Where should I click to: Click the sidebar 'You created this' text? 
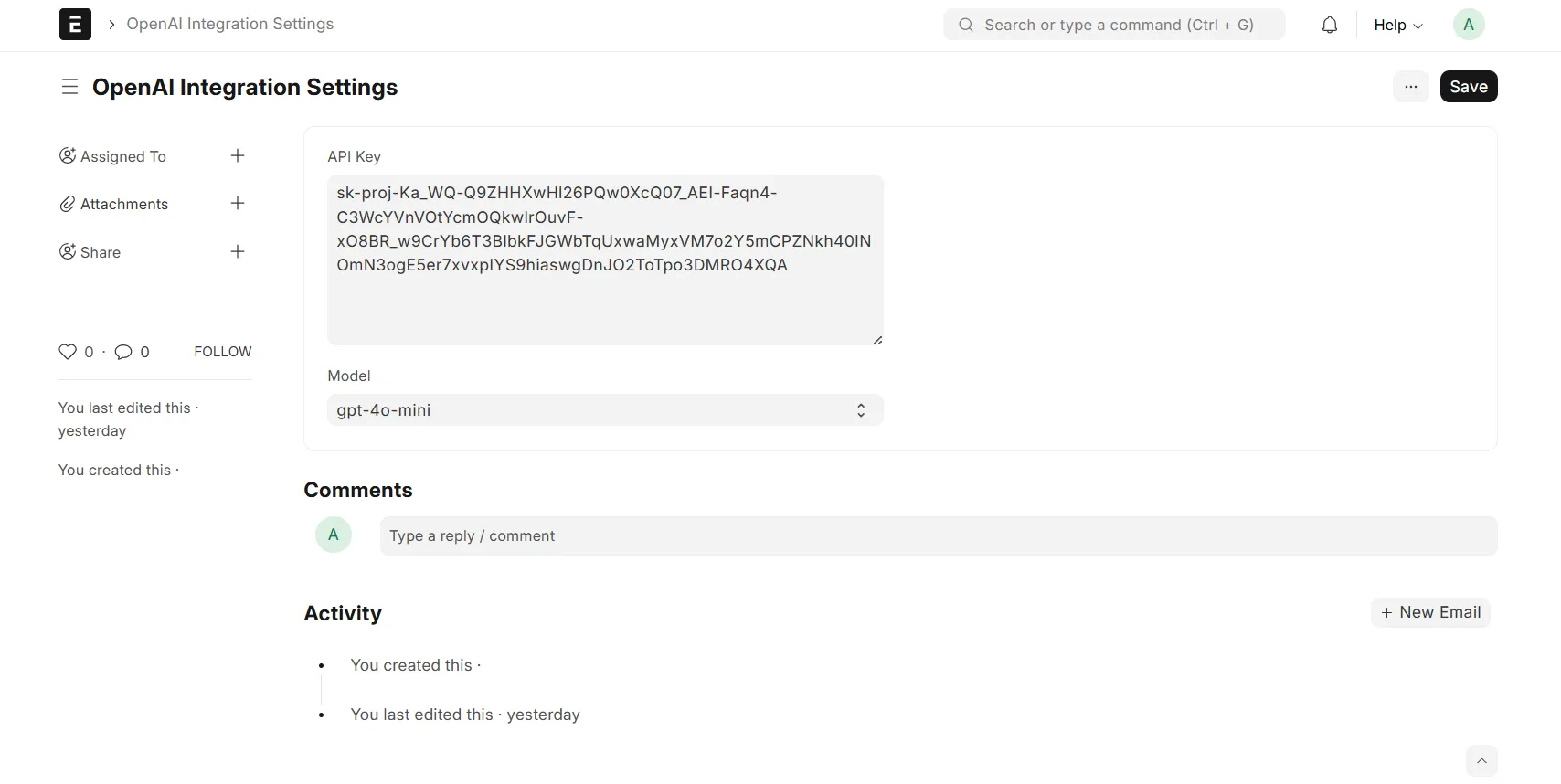click(119, 470)
